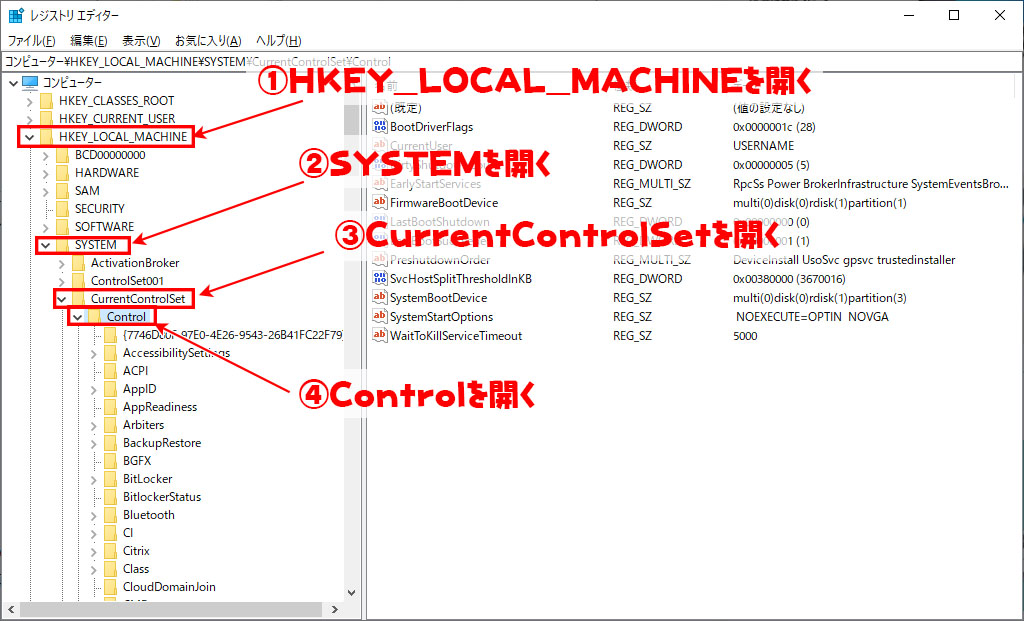Click the SECURITY folder icon

63,208
